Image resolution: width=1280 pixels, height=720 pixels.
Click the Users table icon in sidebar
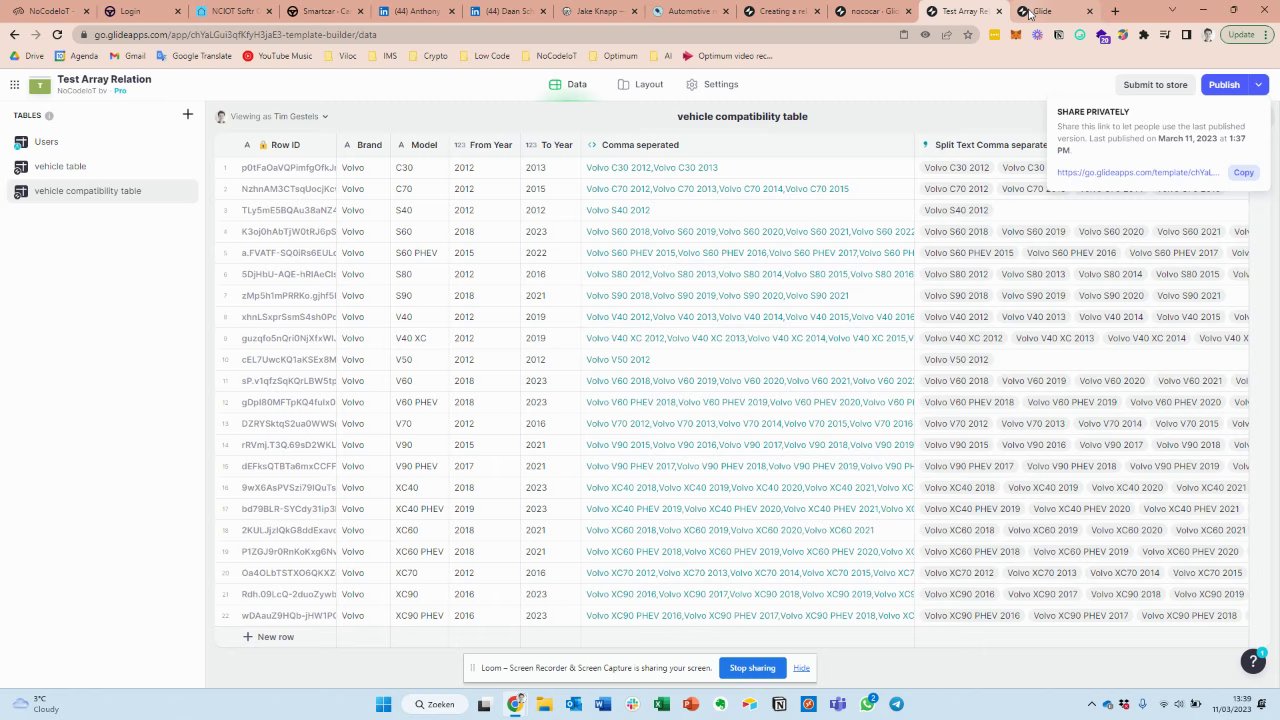[21, 142]
